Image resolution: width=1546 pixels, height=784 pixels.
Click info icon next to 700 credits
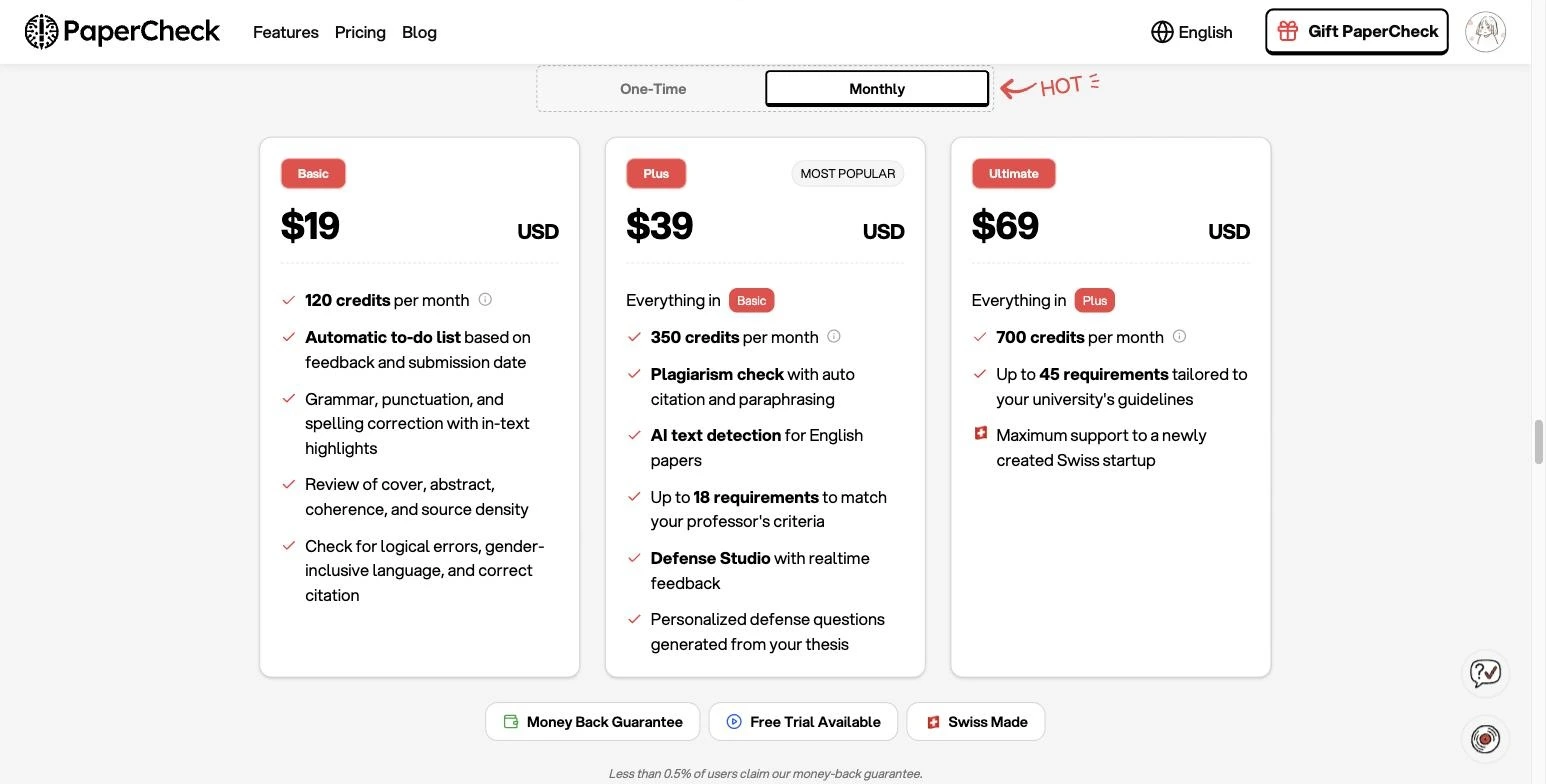point(1179,336)
